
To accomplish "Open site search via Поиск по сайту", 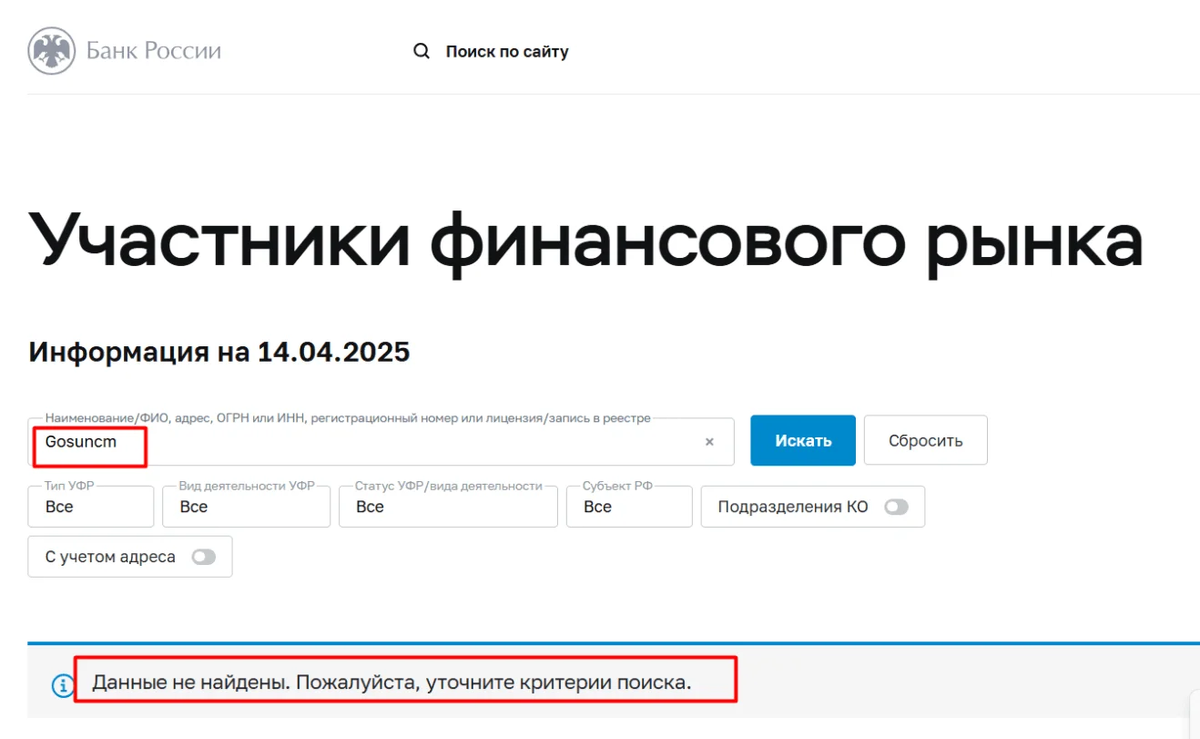I will [508, 51].
